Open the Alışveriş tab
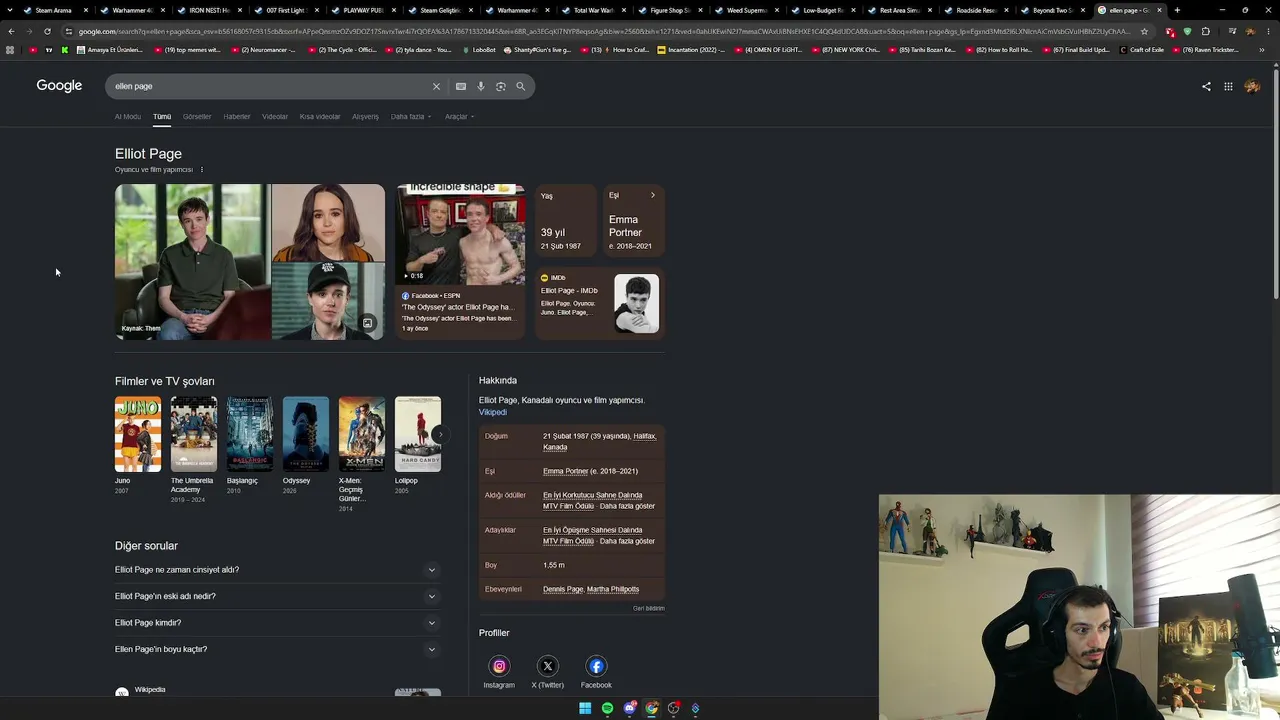This screenshot has width=1280, height=720. 365,117
